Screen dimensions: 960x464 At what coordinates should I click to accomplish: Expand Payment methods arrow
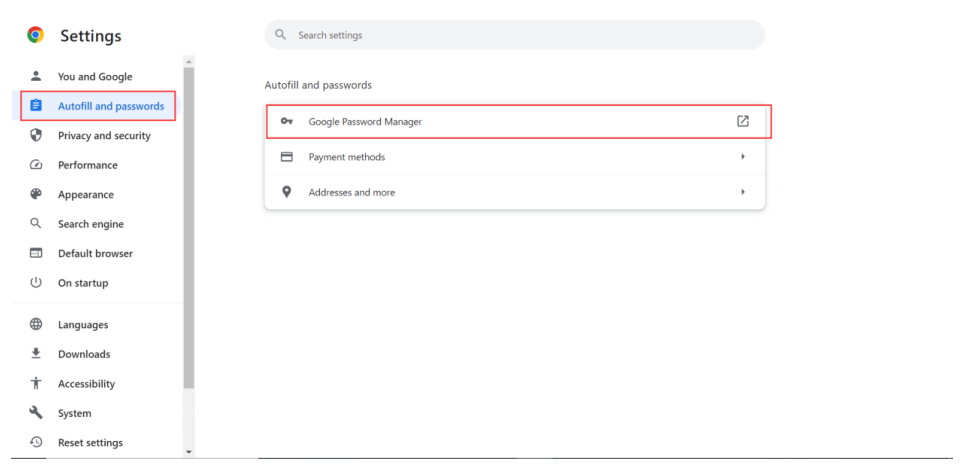743,157
